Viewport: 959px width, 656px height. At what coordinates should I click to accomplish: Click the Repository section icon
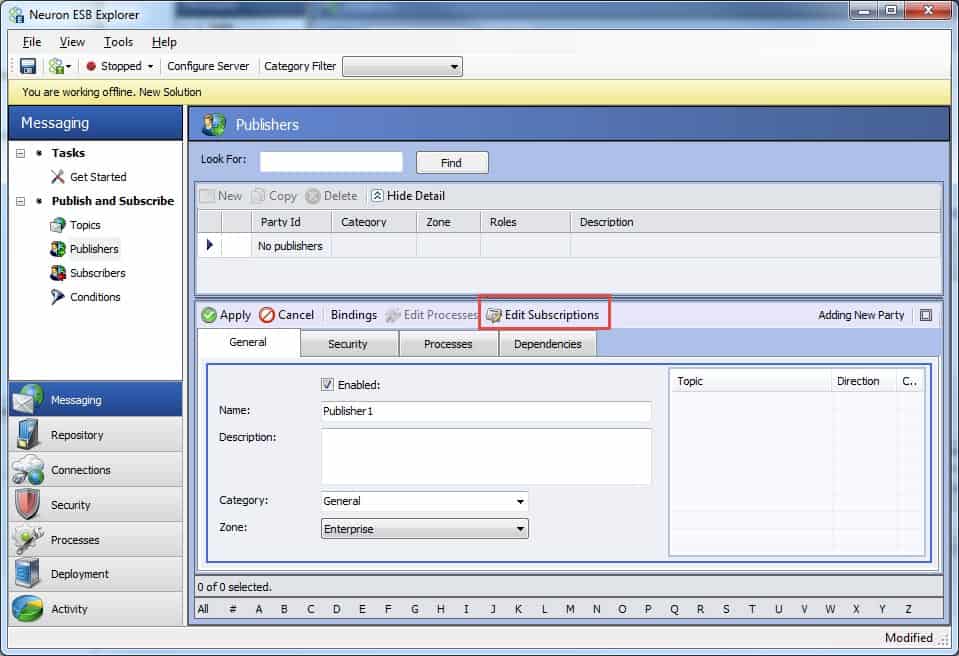(28, 434)
